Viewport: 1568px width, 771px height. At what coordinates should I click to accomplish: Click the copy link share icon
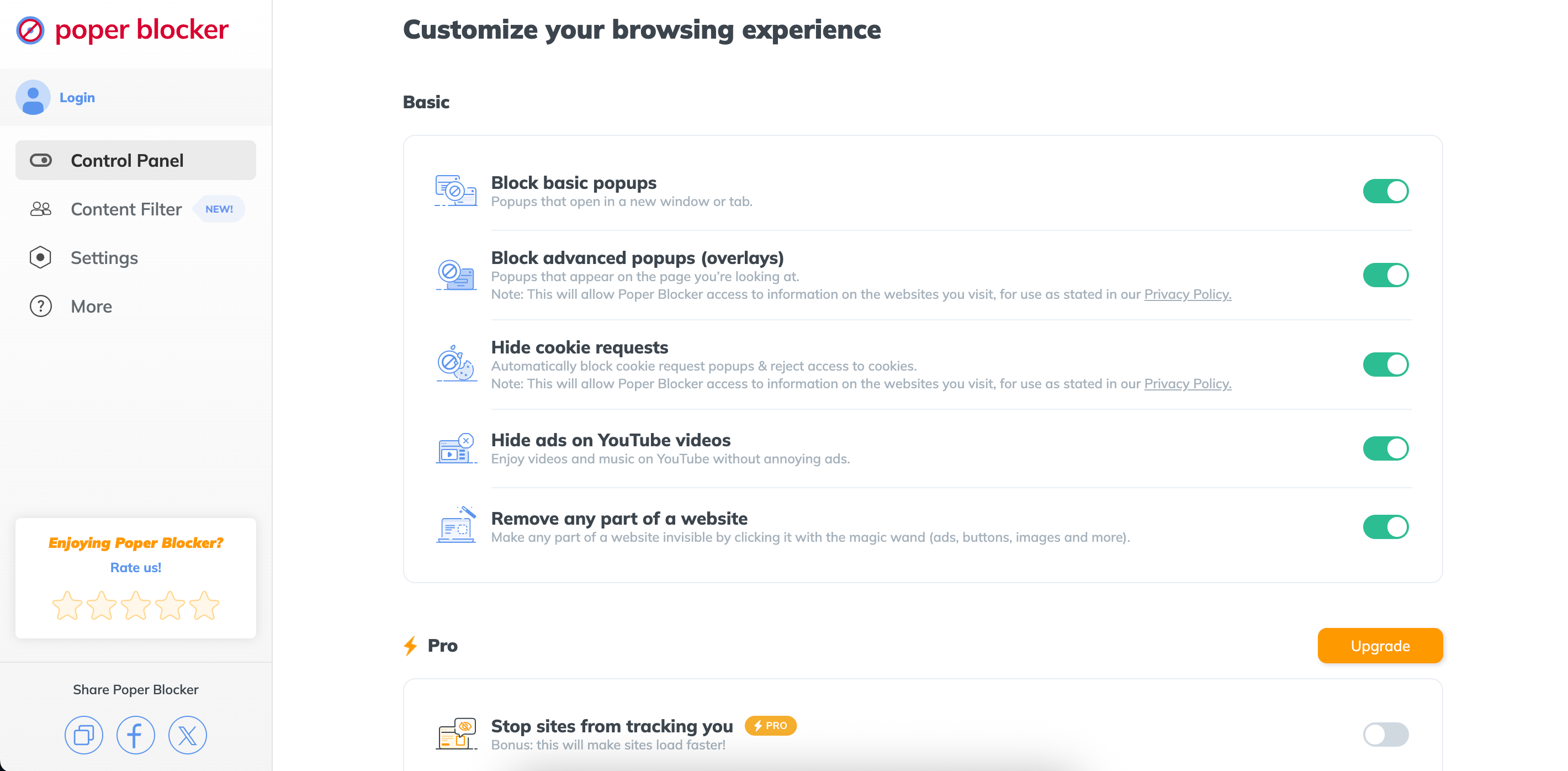tap(83, 735)
